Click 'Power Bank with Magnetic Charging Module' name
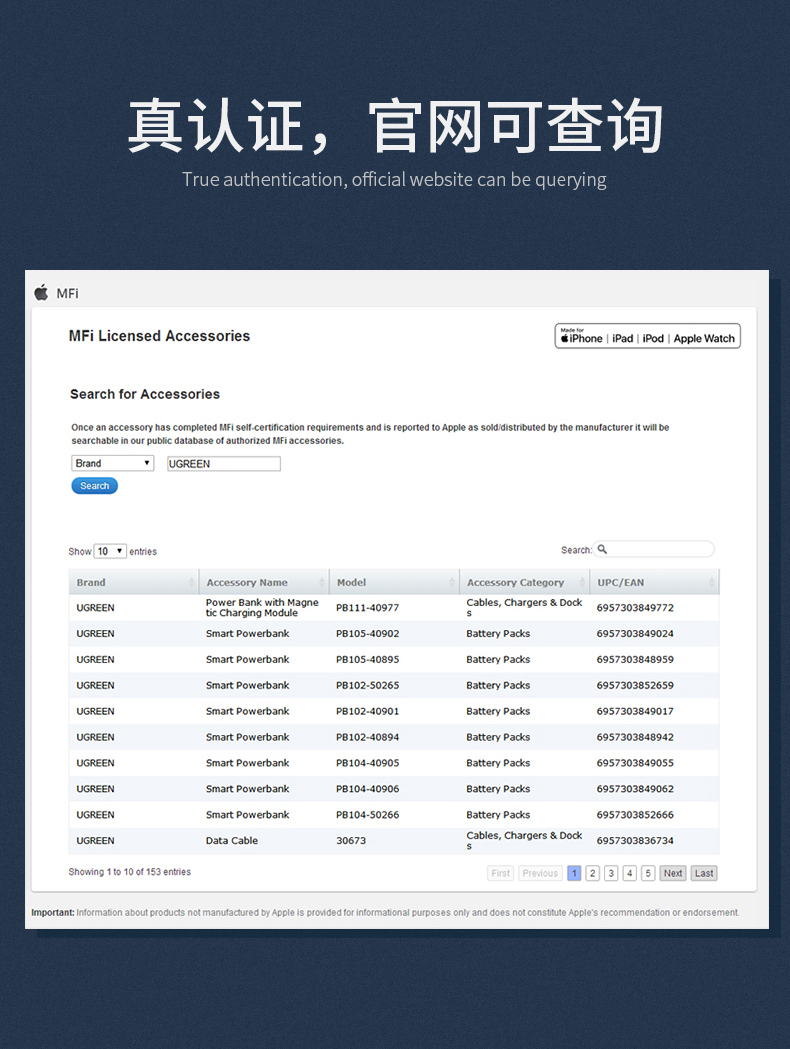The image size is (790, 1049). coord(262,607)
